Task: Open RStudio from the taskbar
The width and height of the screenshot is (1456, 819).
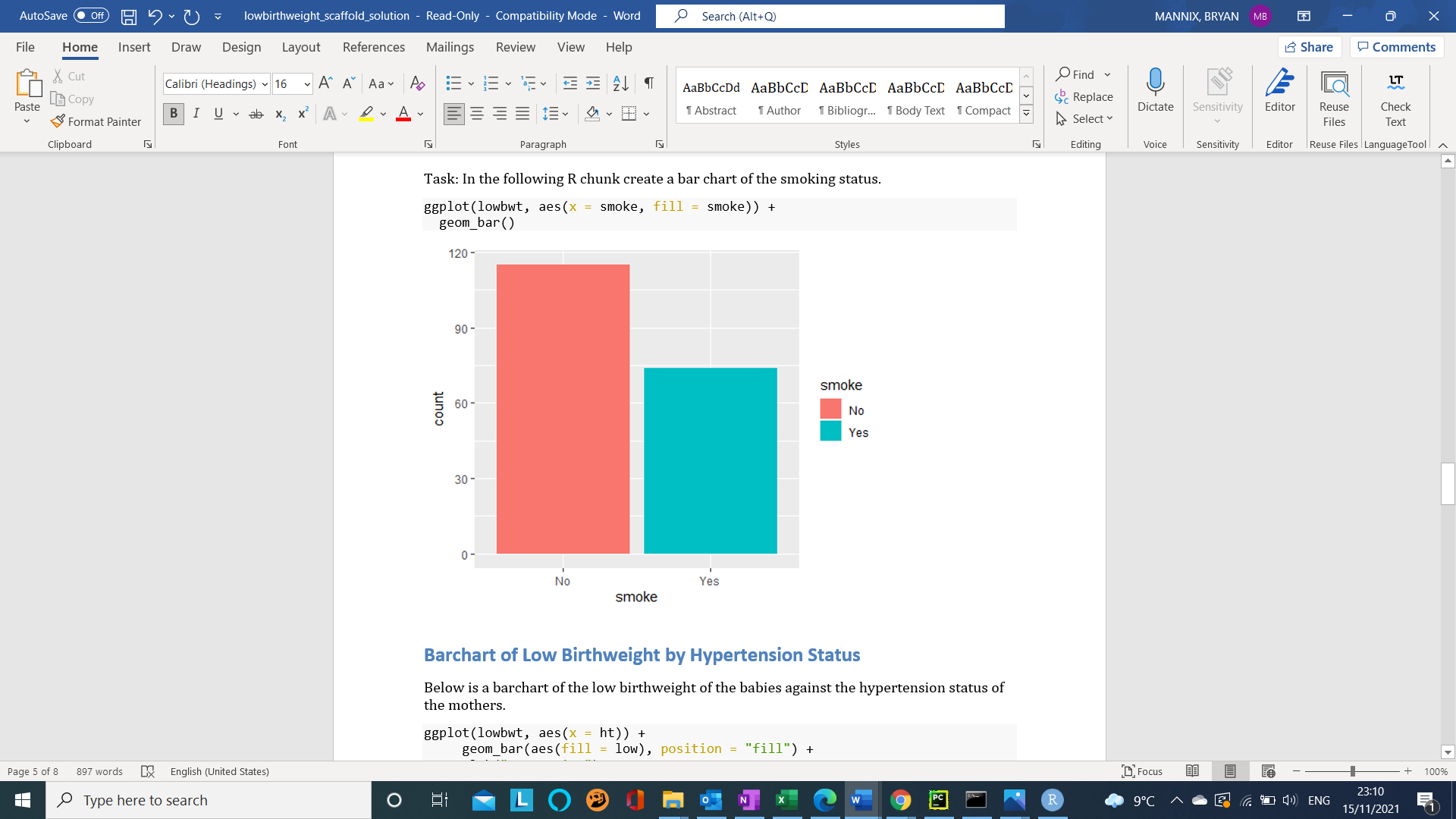Action: [1053, 800]
